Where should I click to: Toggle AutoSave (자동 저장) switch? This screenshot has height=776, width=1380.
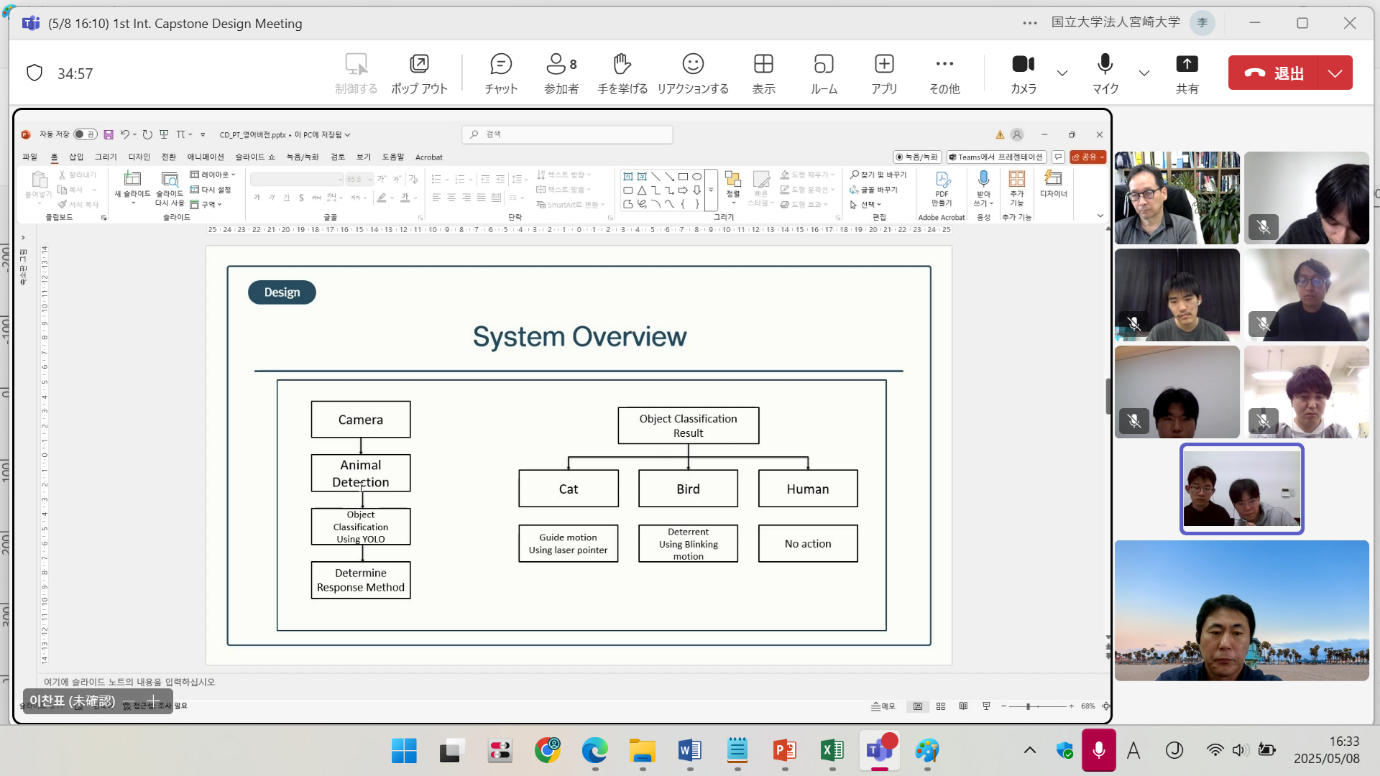pyautogui.click(x=86, y=134)
